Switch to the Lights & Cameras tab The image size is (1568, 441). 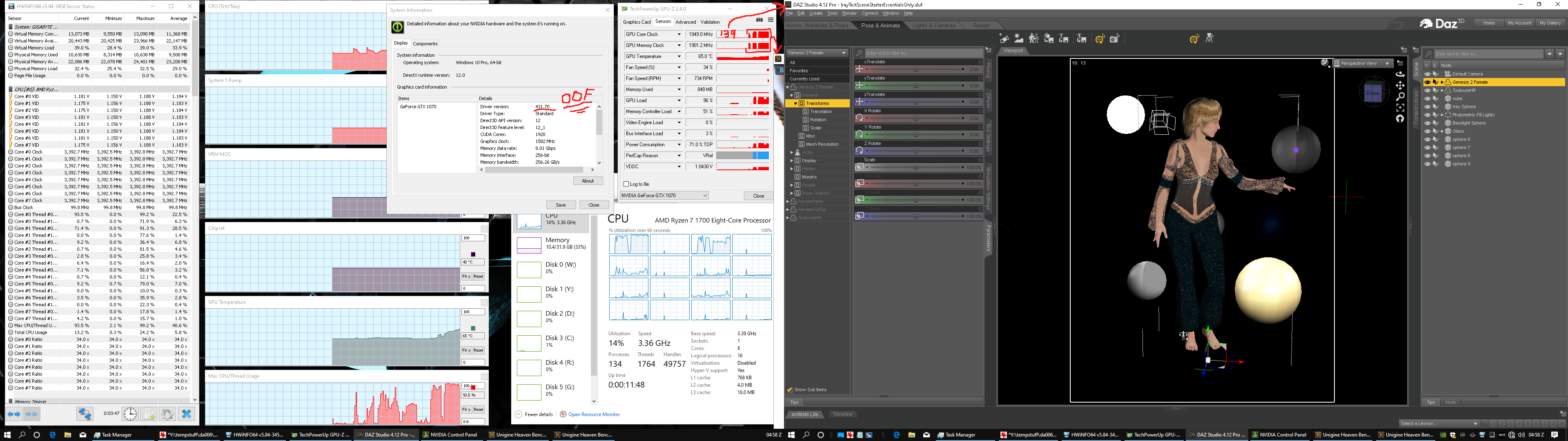[x=934, y=26]
